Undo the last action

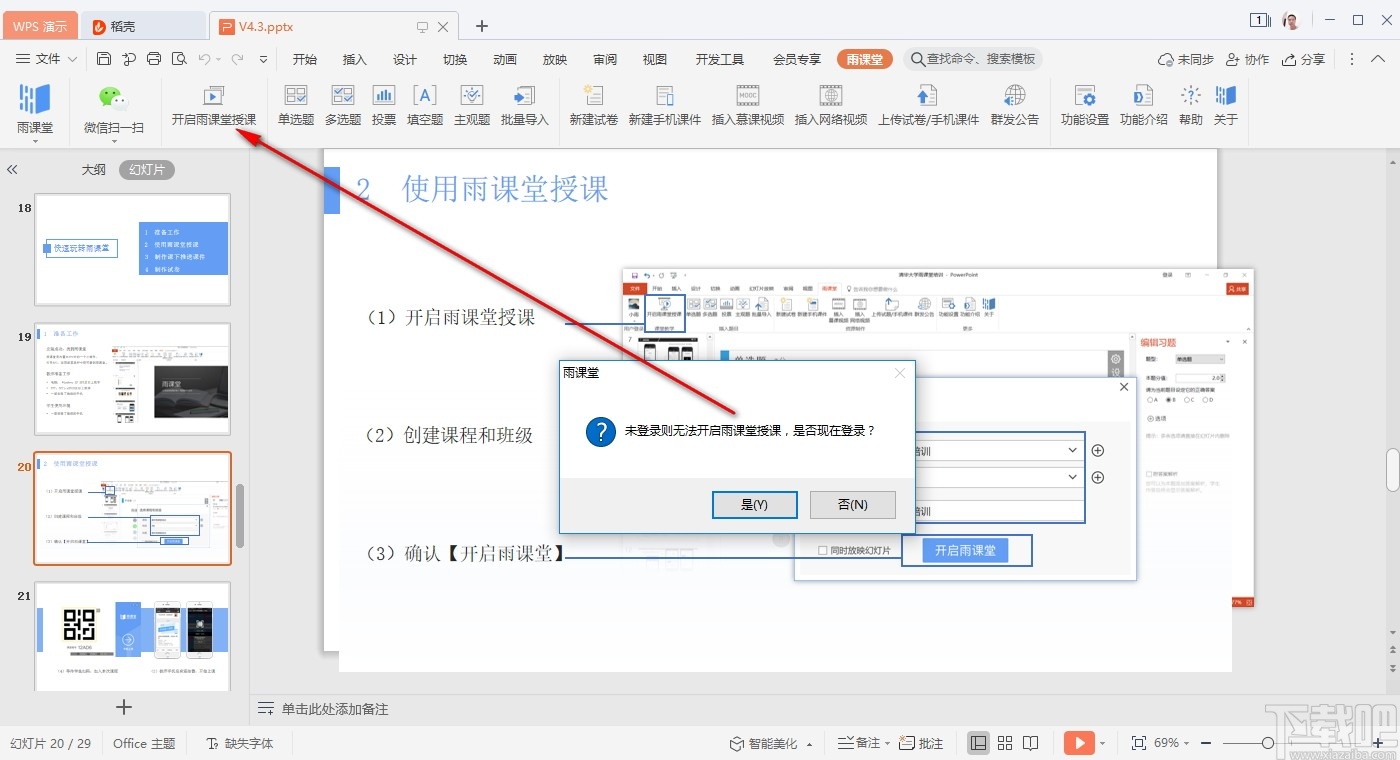click(204, 59)
